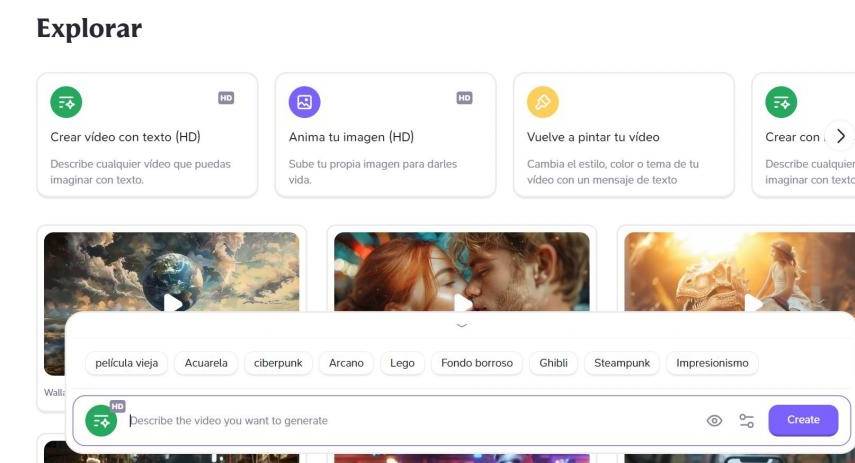This screenshot has height=463, width=855.
Task: Click the green text-to-video icon in first card
Action: click(x=66, y=102)
